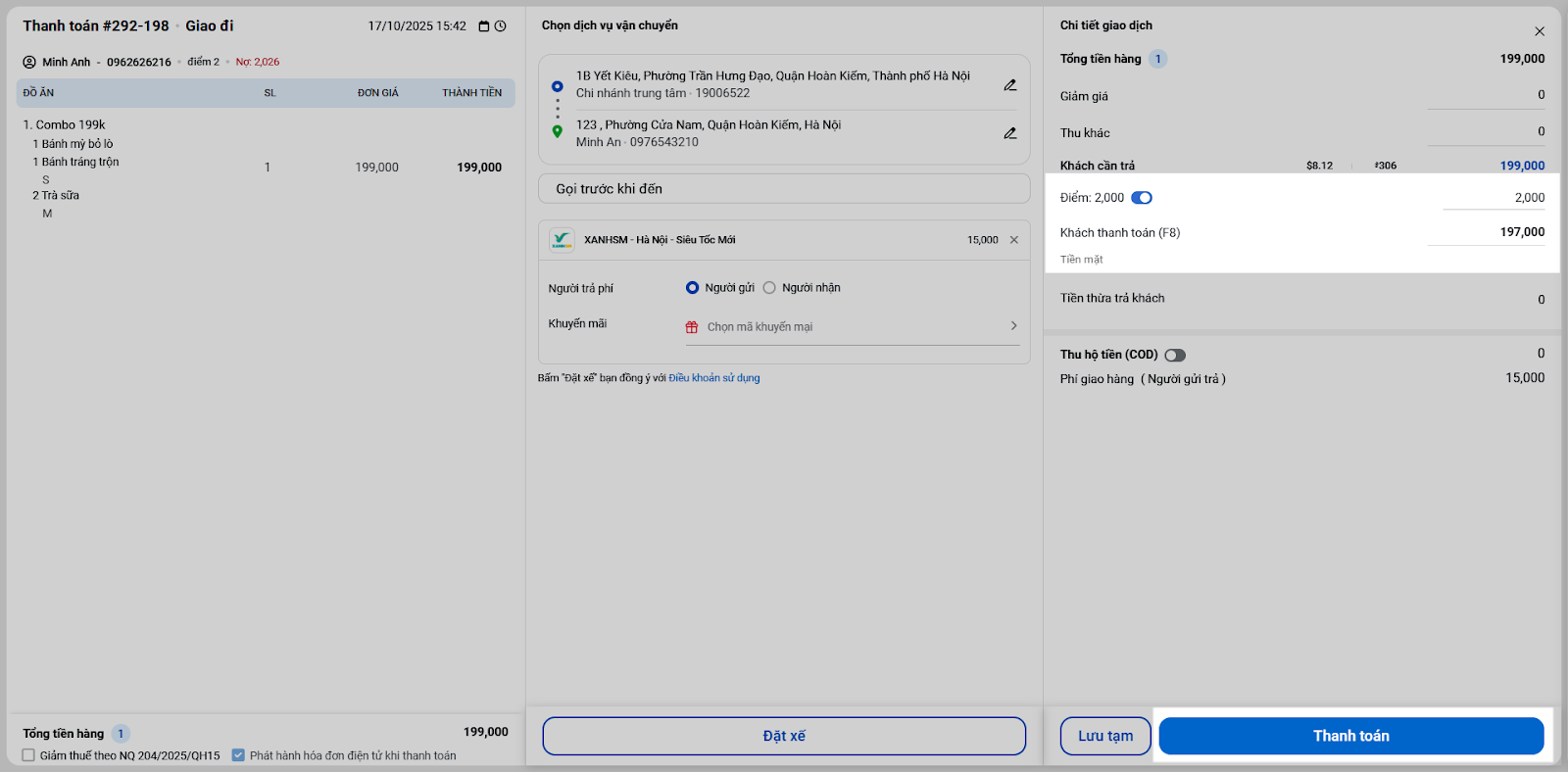The width and height of the screenshot is (1568, 772).
Task: Check Giảm thuế theo NQ 204/2025/QH15
Action: pyautogui.click(x=28, y=755)
